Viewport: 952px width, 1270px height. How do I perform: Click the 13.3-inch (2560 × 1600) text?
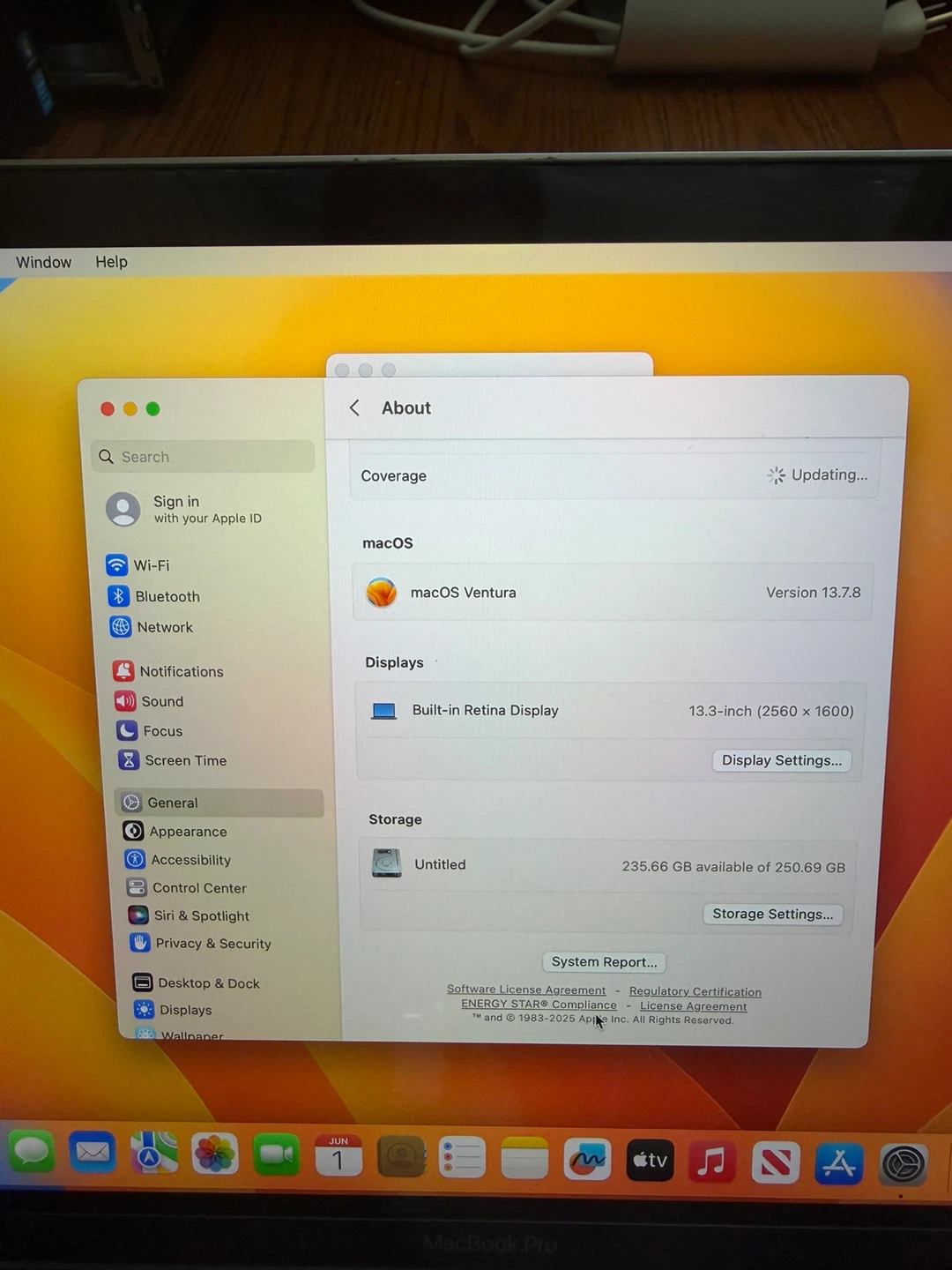771,711
